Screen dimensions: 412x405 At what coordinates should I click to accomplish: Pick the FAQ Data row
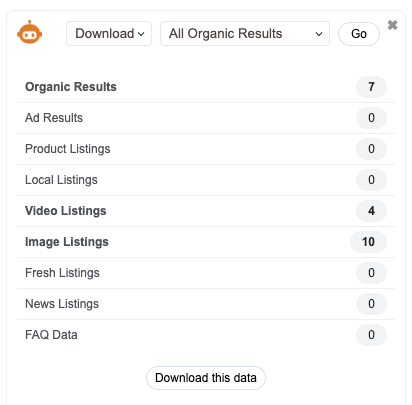click(x=206, y=335)
